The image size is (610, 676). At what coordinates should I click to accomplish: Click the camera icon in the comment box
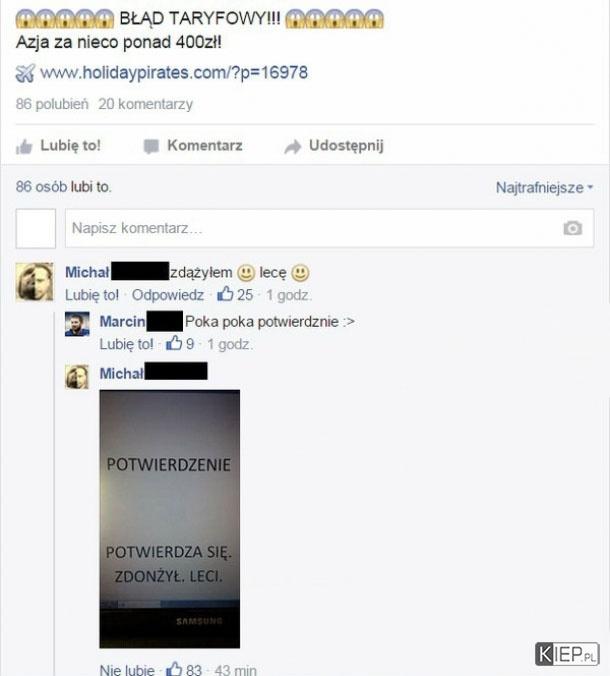click(572, 228)
